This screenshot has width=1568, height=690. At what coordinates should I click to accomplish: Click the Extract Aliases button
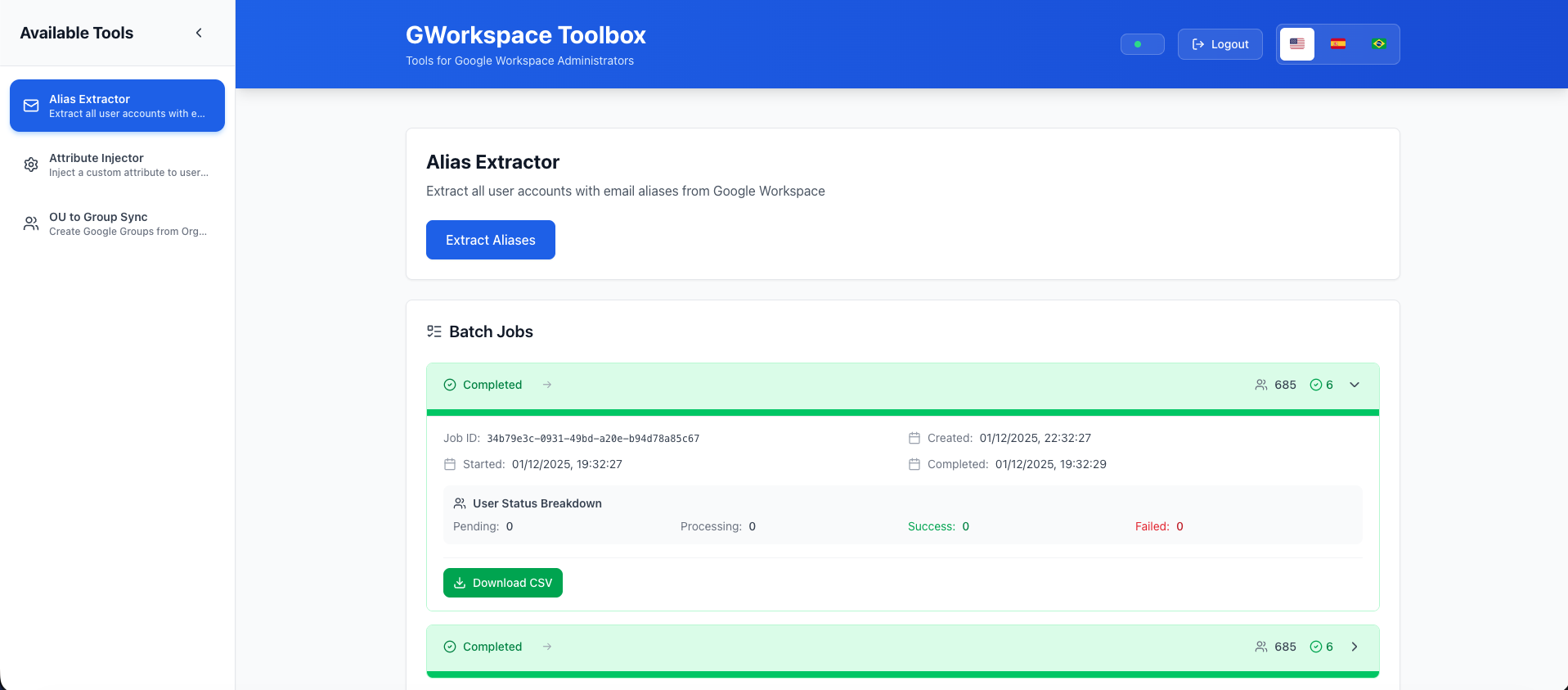(x=491, y=240)
